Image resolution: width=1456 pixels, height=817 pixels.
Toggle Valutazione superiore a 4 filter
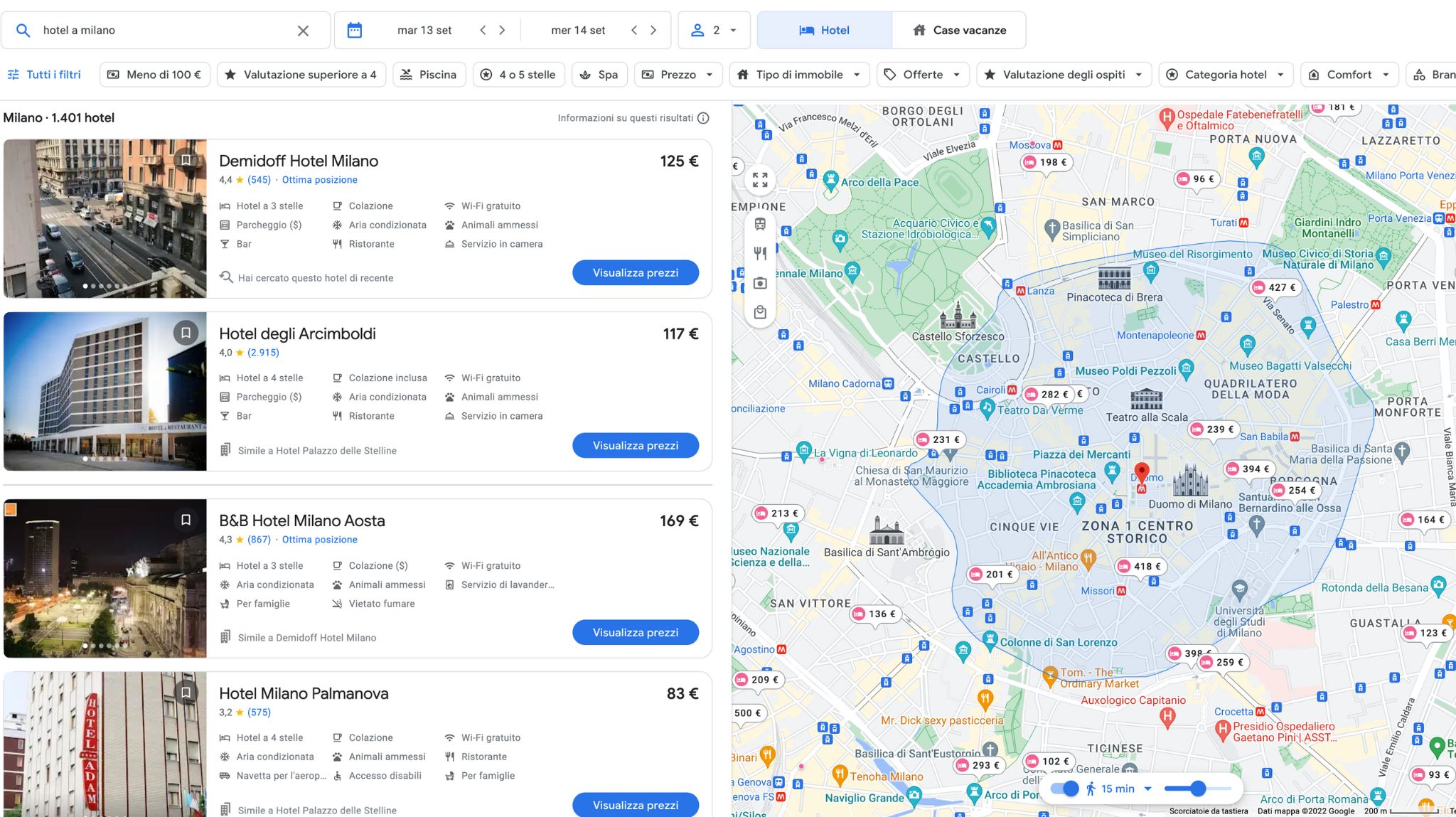(301, 75)
